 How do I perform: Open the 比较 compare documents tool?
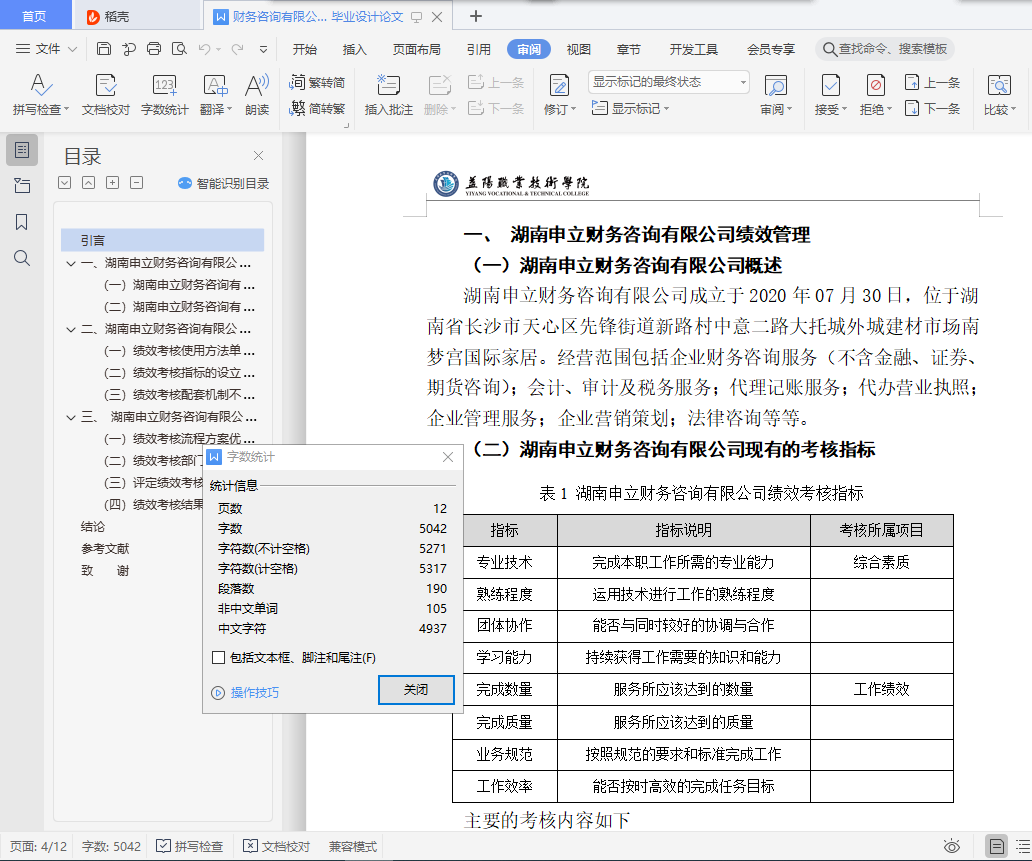pyautogui.click(x=1000, y=94)
